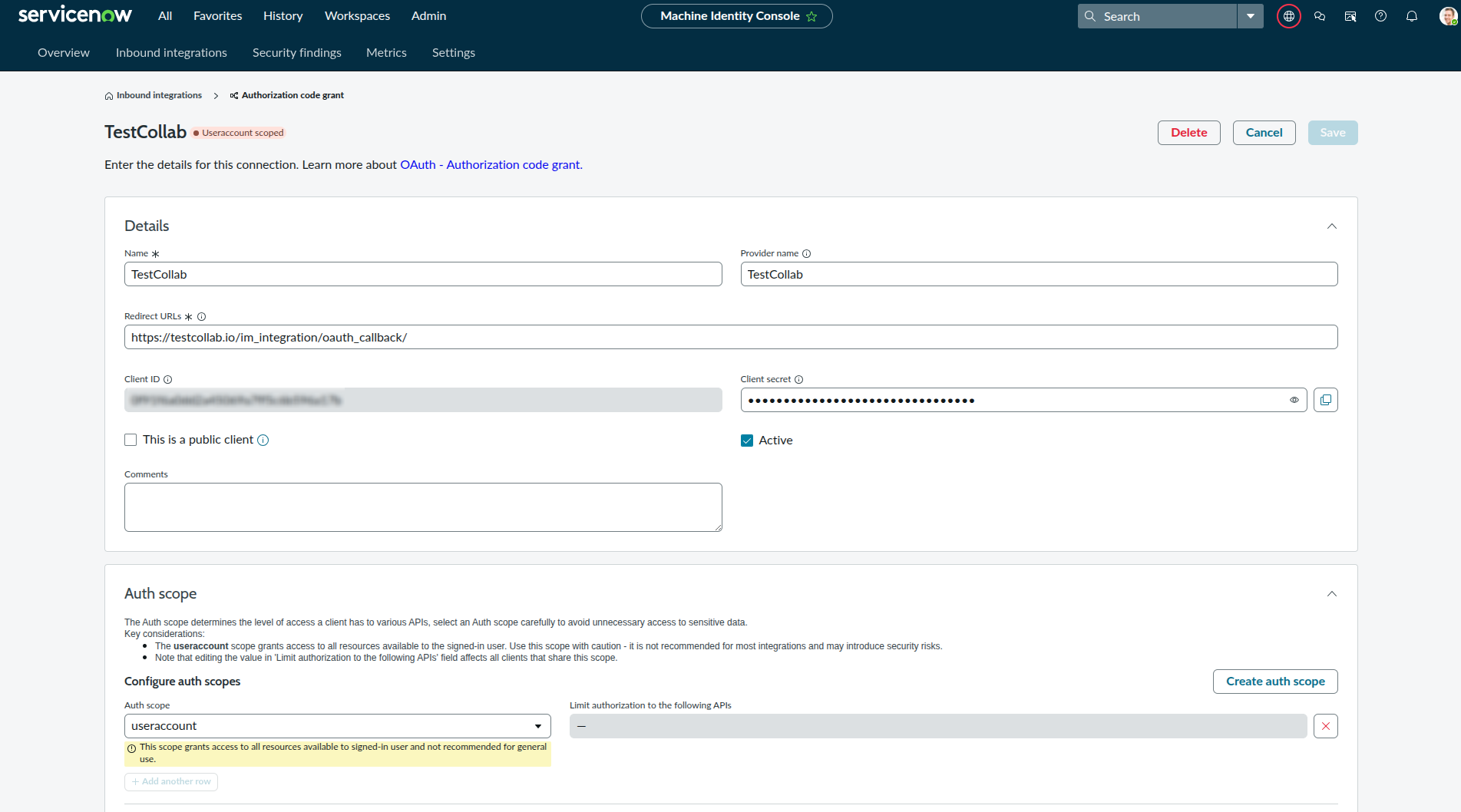The width and height of the screenshot is (1461, 812).
Task: Click the Comments text area
Action: click(x=423, y=507)
